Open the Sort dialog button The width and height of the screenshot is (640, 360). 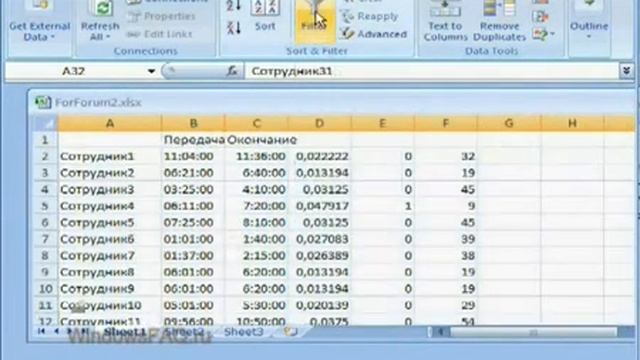coord(265,16)
